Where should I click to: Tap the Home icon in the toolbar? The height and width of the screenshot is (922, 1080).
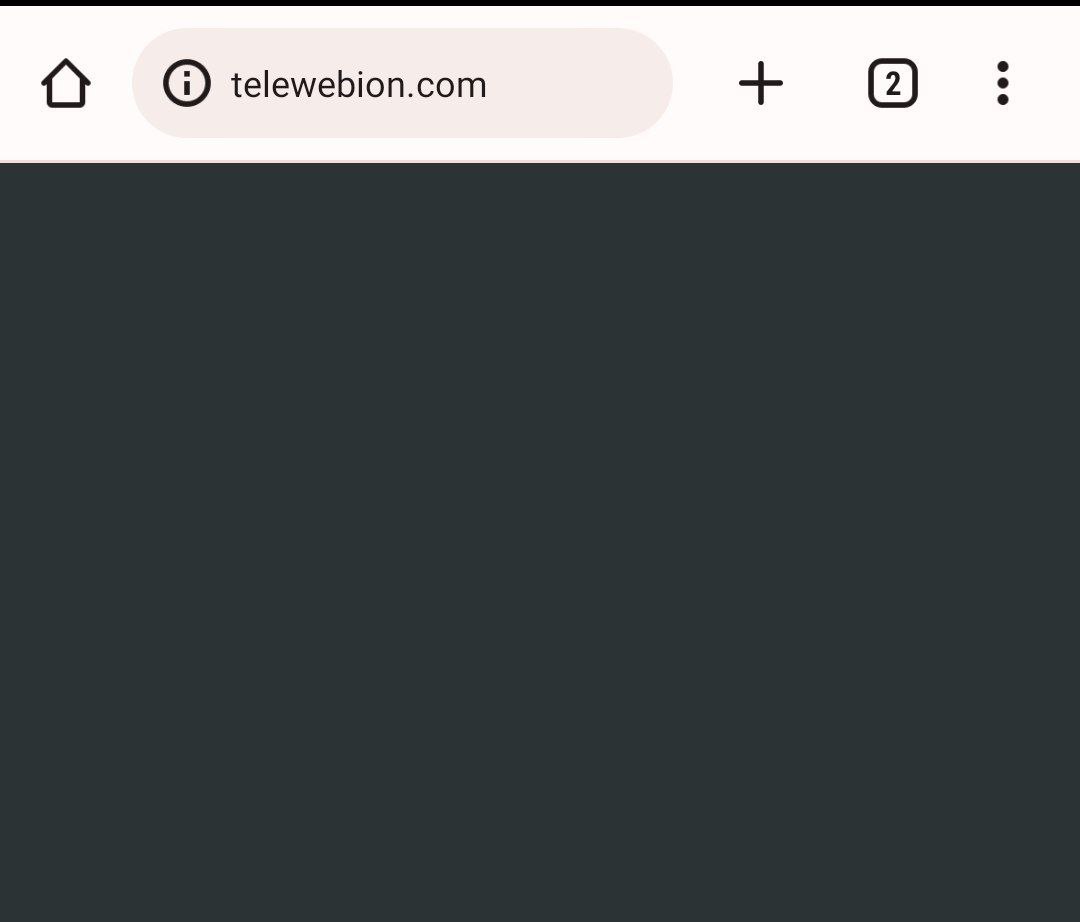pyautogui.click(x=66, y=83)
